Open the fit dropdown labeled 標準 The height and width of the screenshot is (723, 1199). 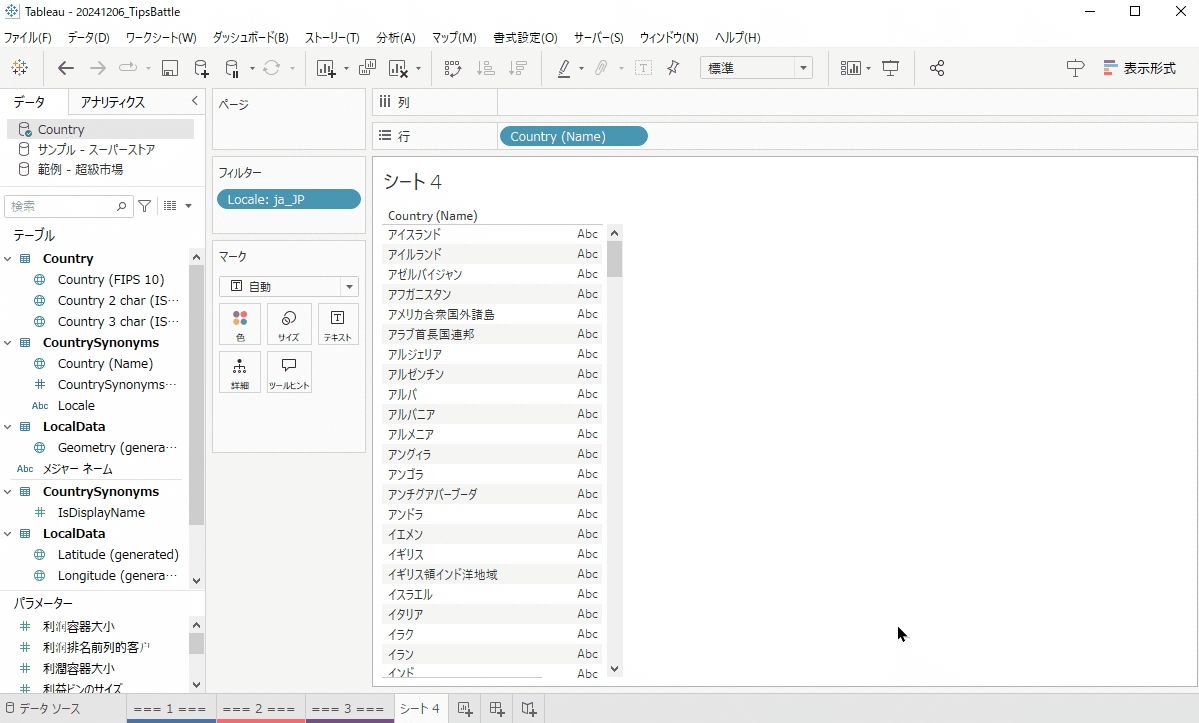coord(755,67)
